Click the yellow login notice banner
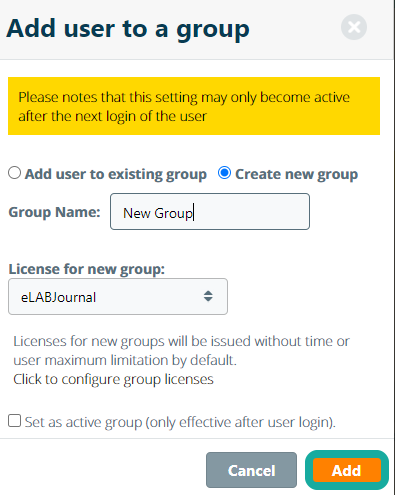Image resolution: width=395 pixels, height=495 pixels. point(194,106)
